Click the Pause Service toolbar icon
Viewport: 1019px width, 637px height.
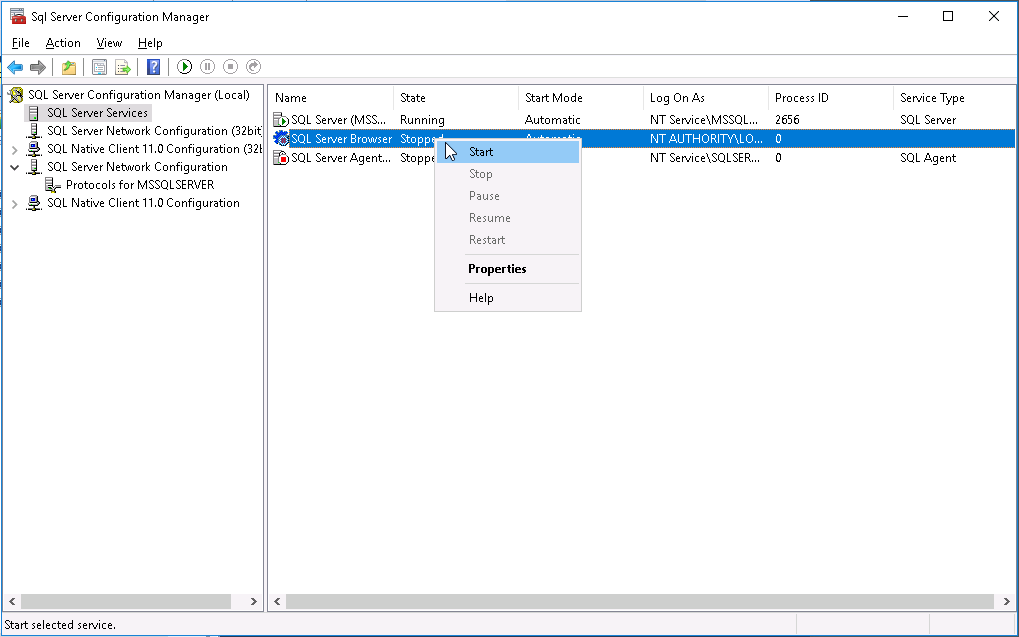(207, 66)
